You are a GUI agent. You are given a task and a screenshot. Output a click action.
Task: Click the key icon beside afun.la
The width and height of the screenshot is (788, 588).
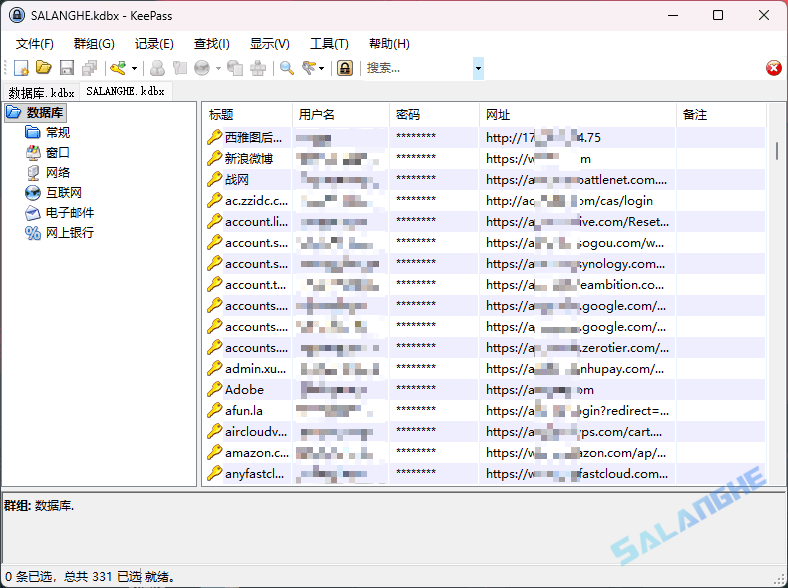click(215, 411)
